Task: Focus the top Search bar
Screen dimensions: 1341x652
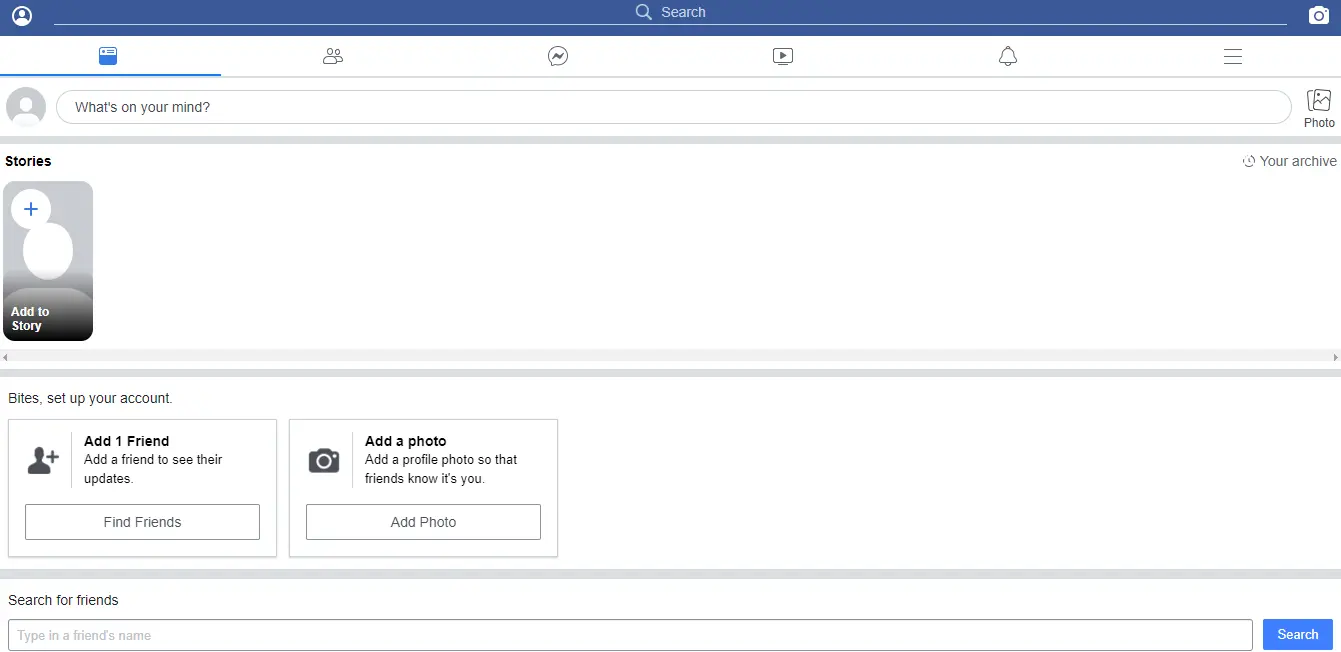Action: 670,13
